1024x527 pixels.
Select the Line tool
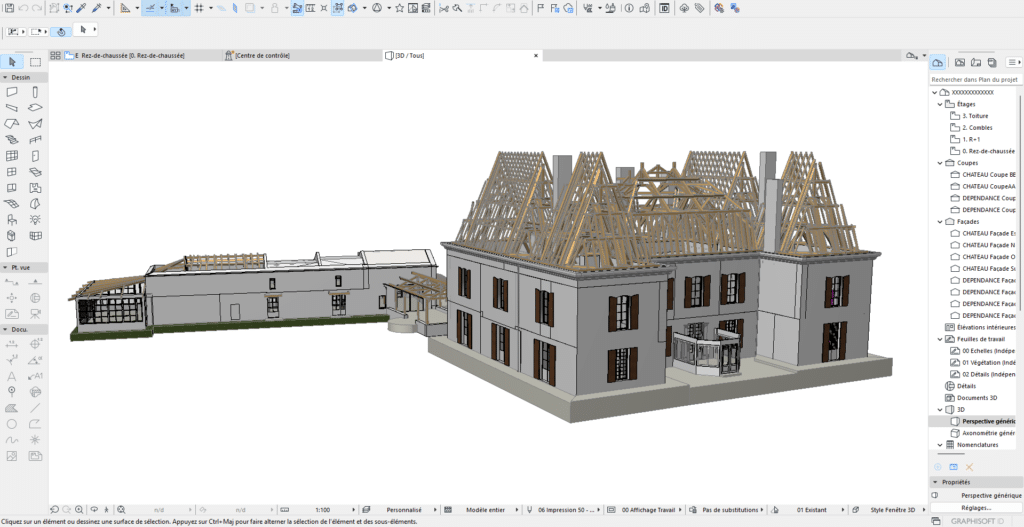coord(35,408)
